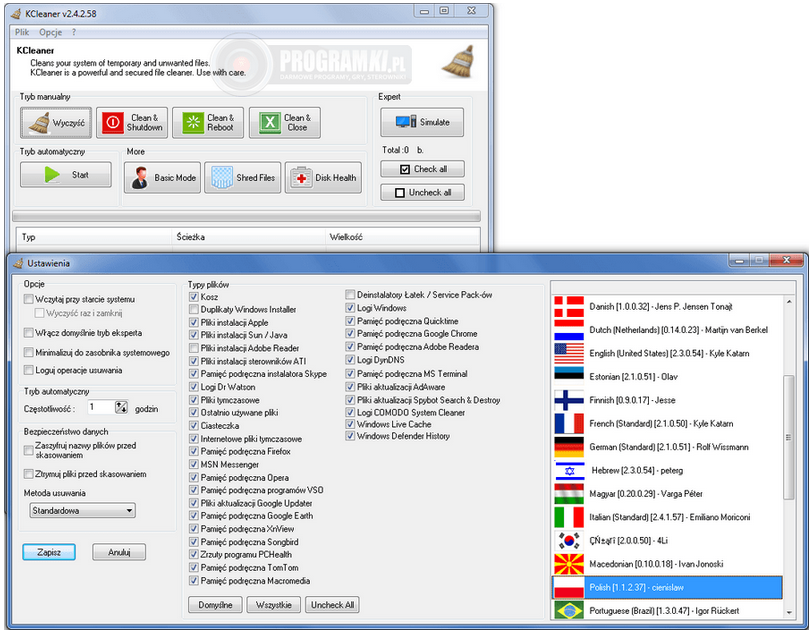
Task: Click the monitor icon on the Simulate button
Action: (x=406, y=122)
